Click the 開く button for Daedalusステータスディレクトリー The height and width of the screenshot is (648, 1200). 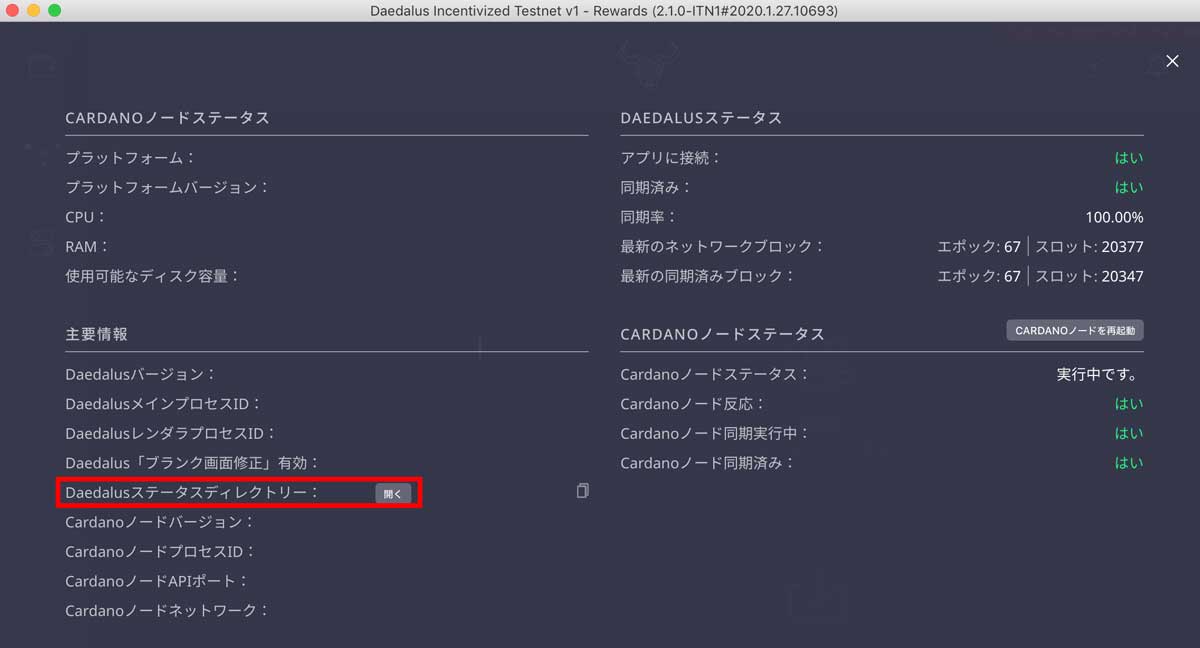[393, 493]
